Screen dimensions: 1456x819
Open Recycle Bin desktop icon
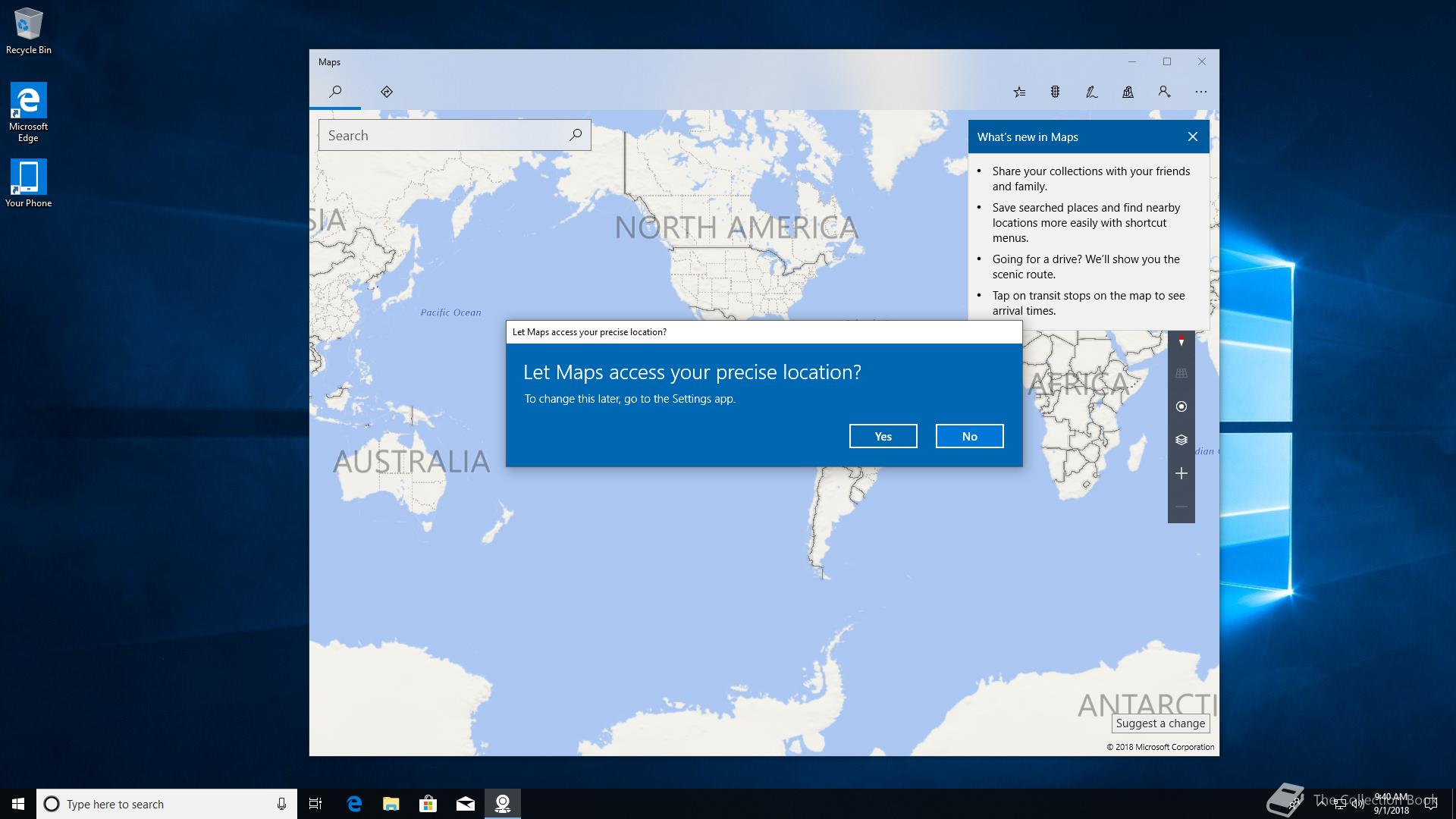pyautogui.click(x=29, y=31)
